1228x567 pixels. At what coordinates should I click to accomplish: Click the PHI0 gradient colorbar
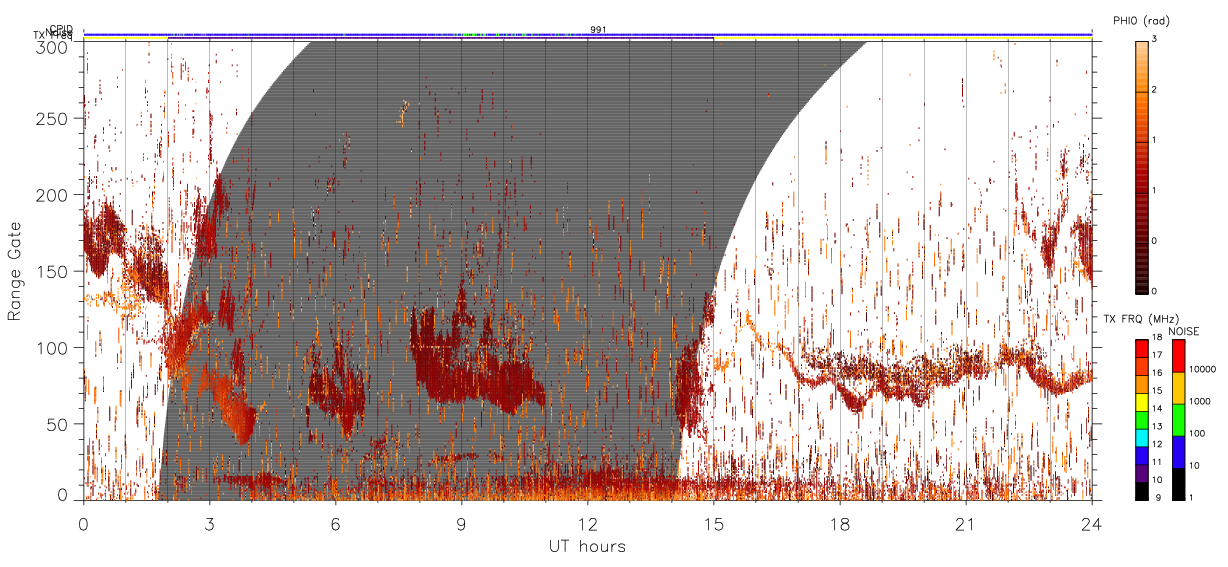[1141, 166]
